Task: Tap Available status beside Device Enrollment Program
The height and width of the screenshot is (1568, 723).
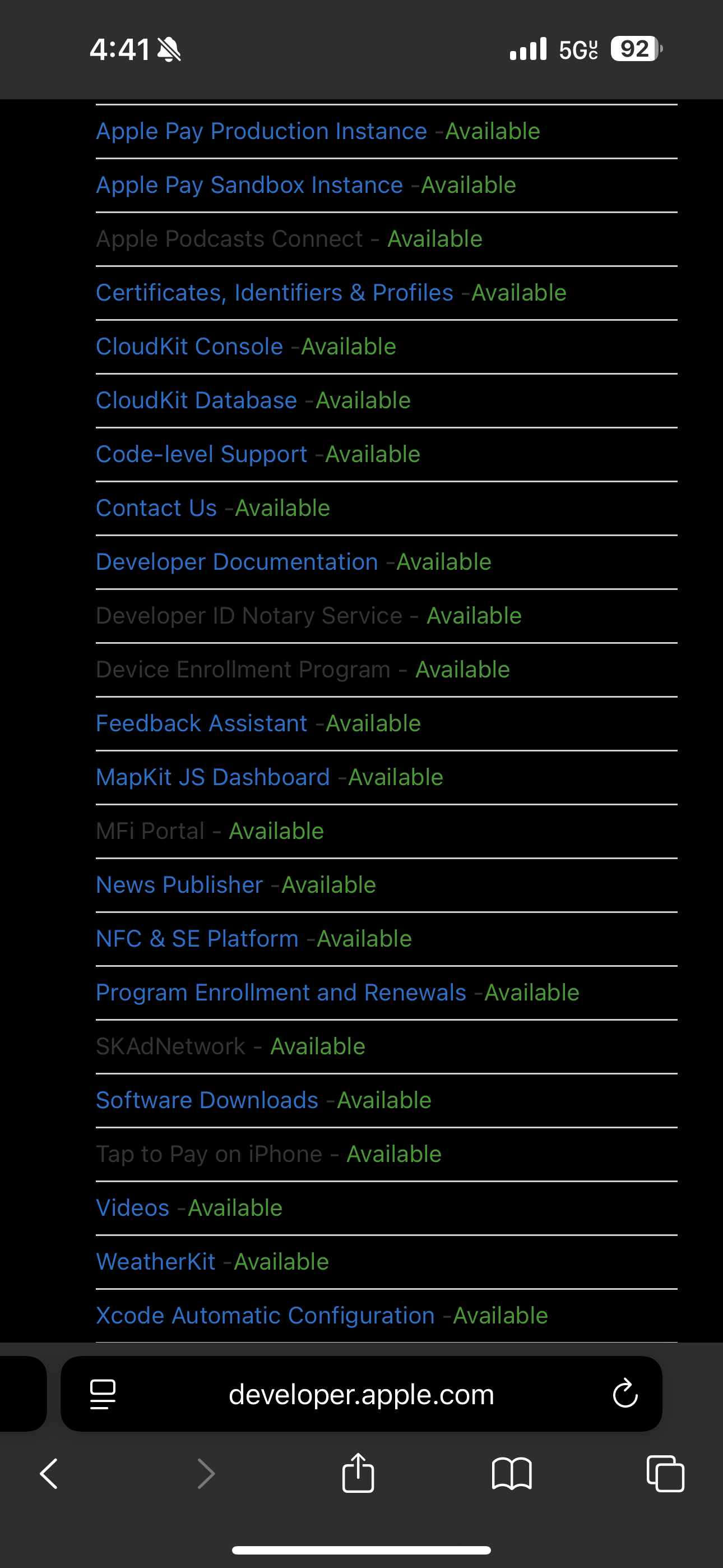Action: pos(462,670)
